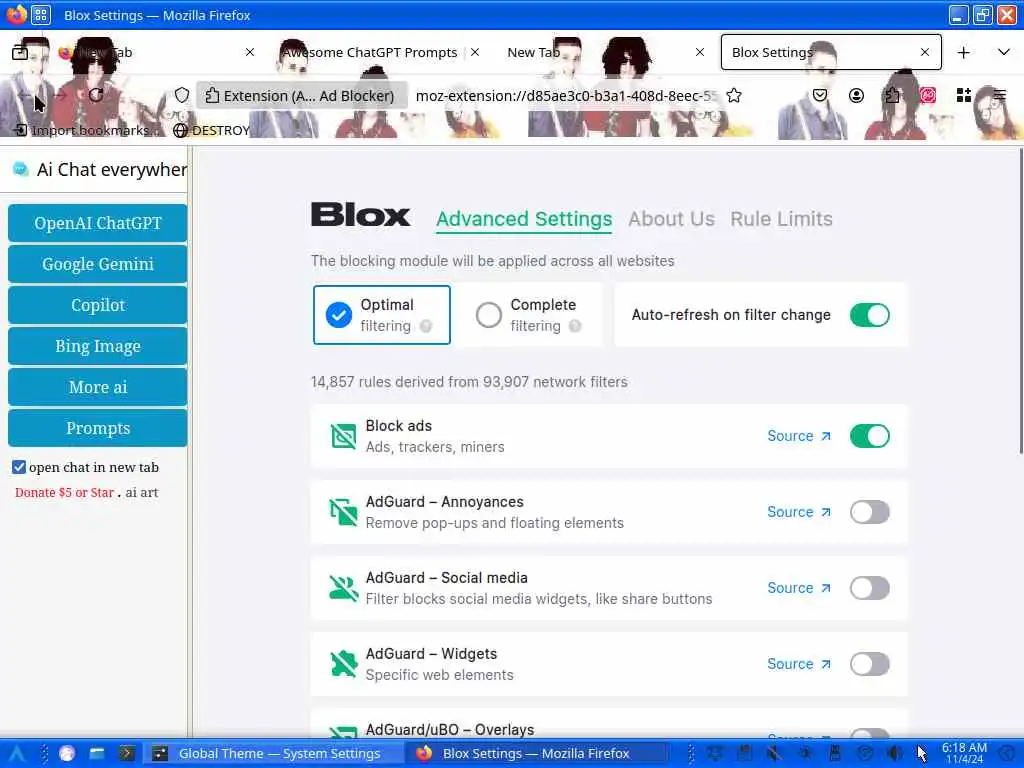
Task: Open the grid-plus toolbar extension icon
Action: click(x=963, y=95)
